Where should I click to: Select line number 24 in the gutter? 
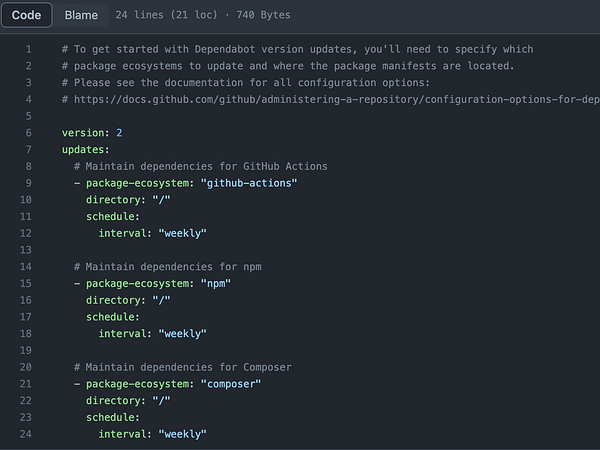click(26, 434)
